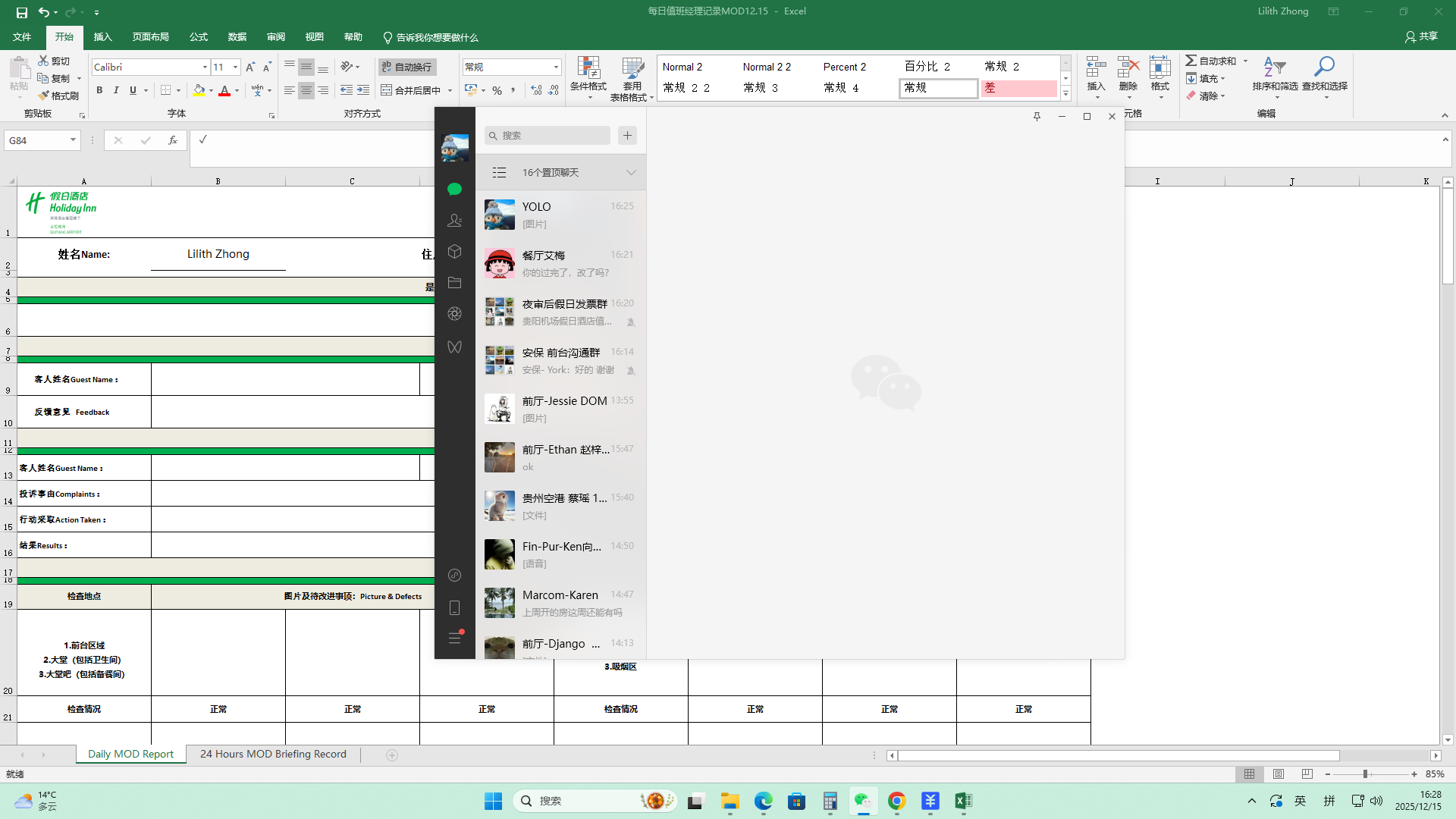This screenshot has width=1456, height=819.
Task: Open the Calibri font name dropdown
Action: pos(205,67)
